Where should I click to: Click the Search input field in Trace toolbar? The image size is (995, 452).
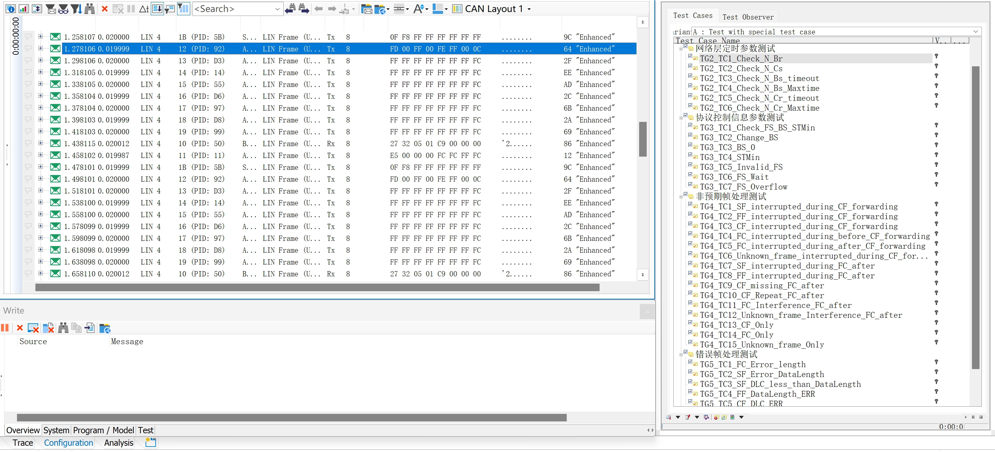click(x=237, y=9)
